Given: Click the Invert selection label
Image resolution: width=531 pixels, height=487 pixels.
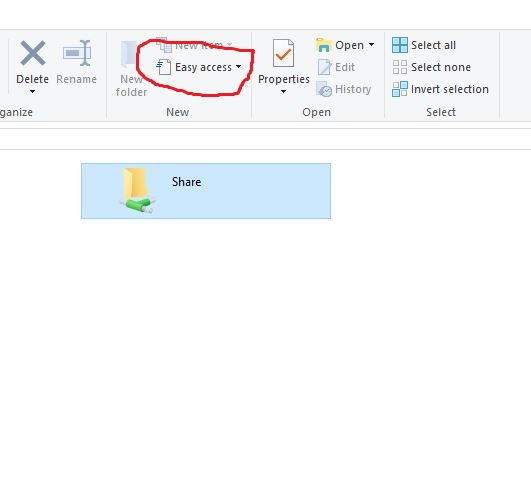Looking at the screenshot, I should point(450,89).
